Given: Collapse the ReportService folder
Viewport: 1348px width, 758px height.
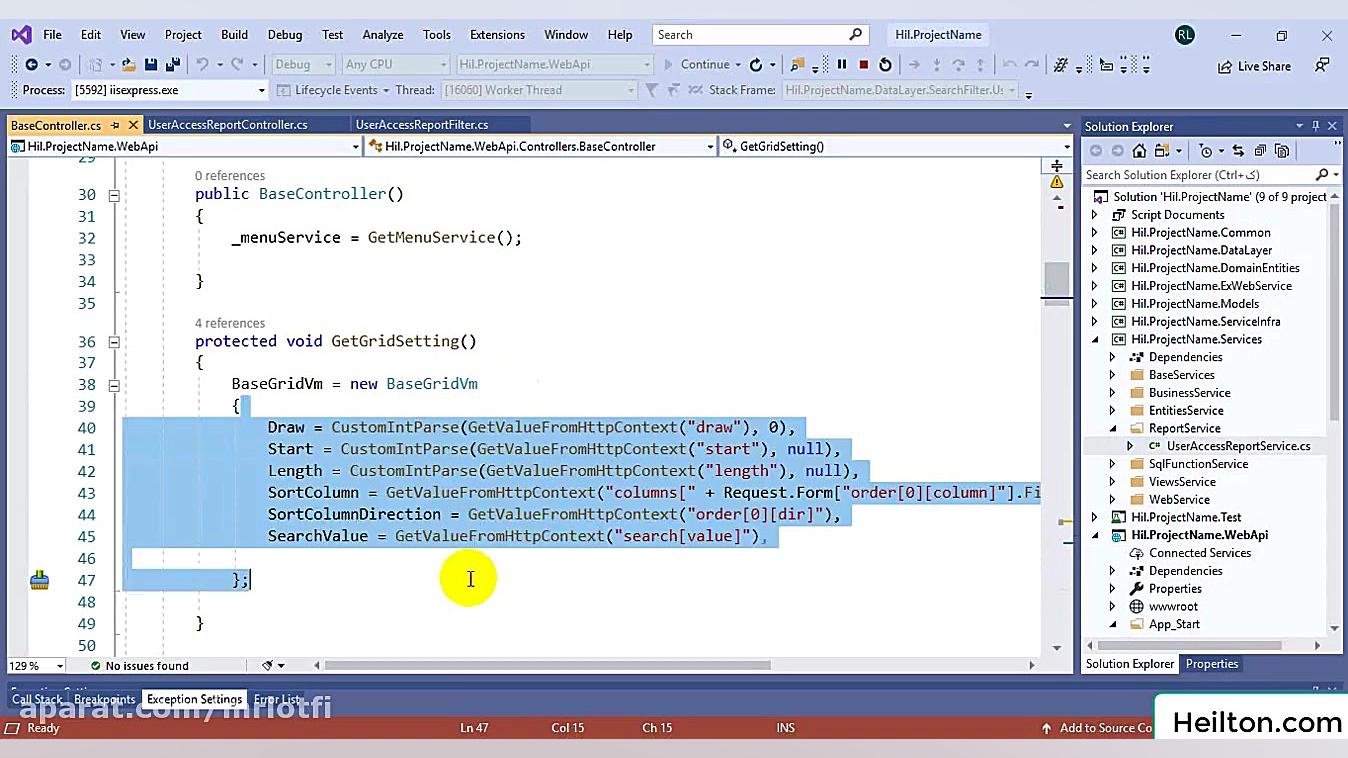Looking at the screenshot, I should coord(1112,429).
